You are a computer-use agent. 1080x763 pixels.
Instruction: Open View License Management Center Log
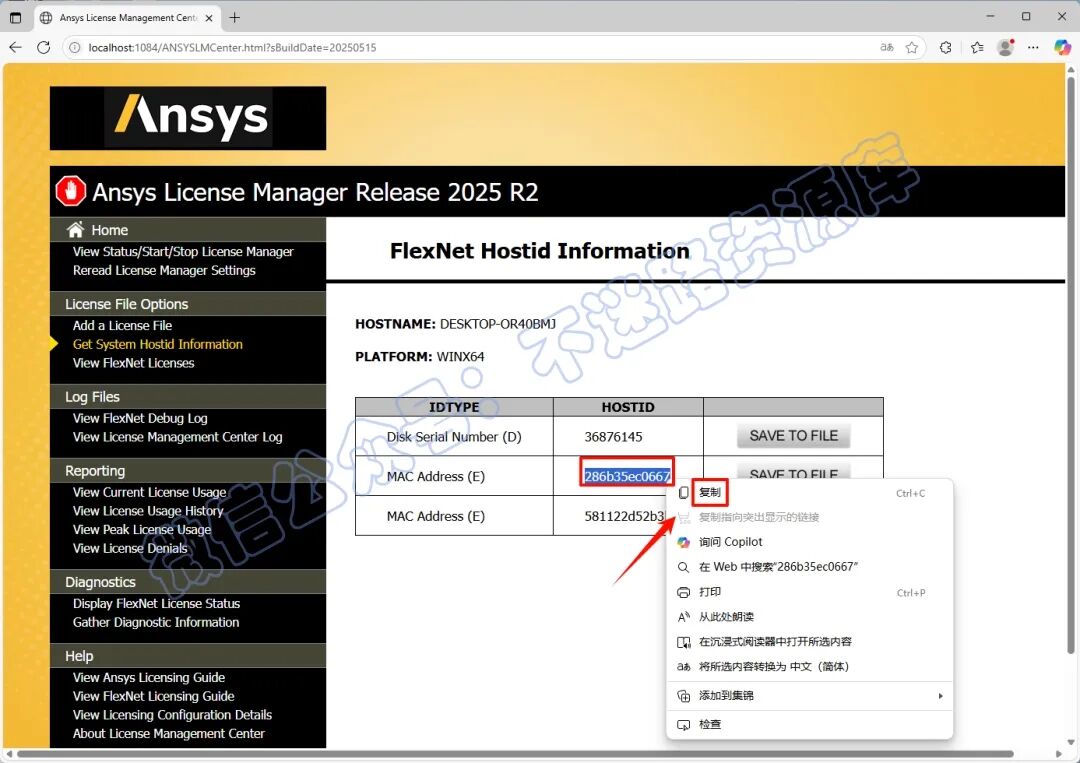[178, 437]
